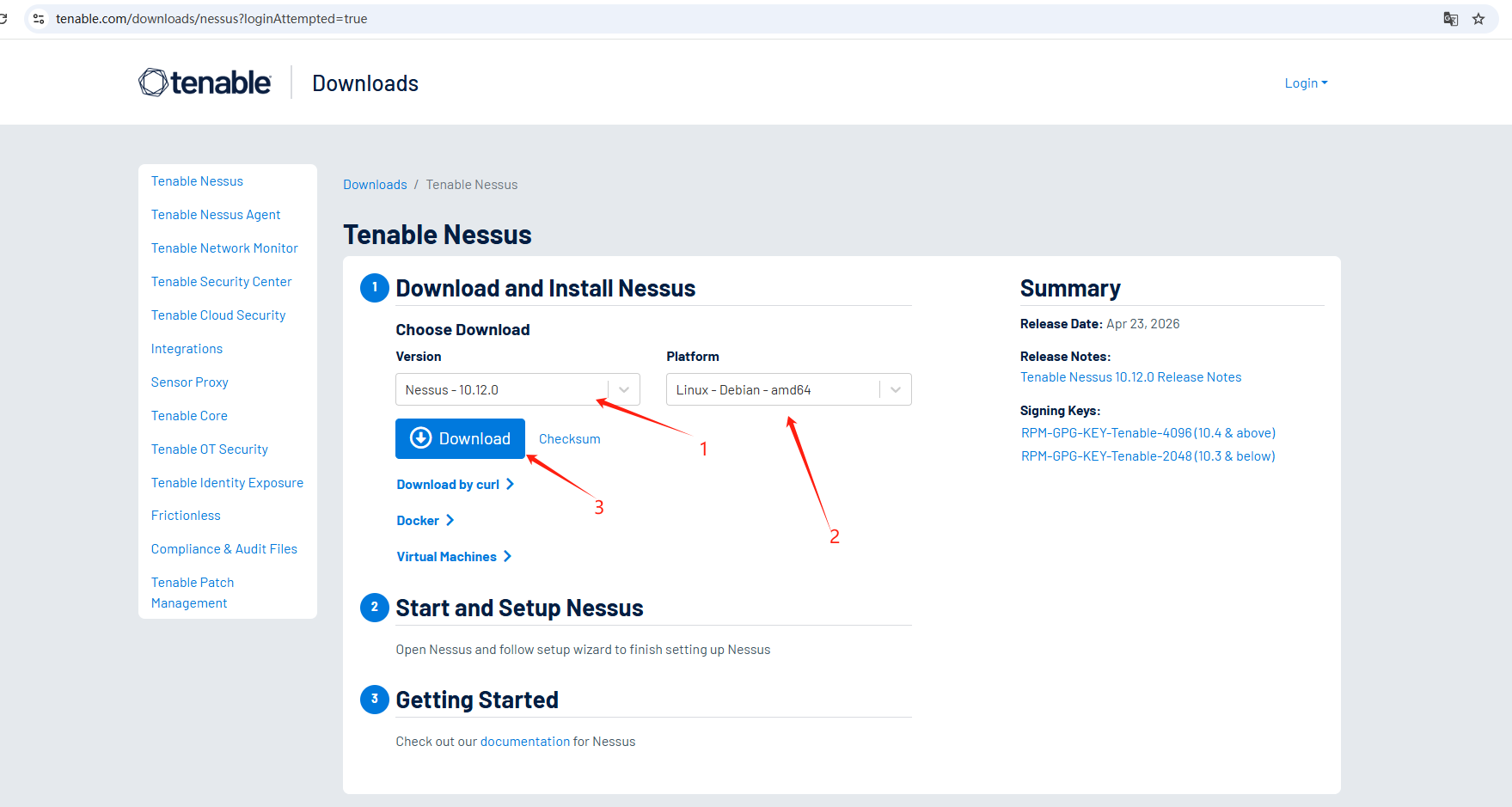Open Tenable Security Center downloads
1512x807 pixels.
(221, 282)
